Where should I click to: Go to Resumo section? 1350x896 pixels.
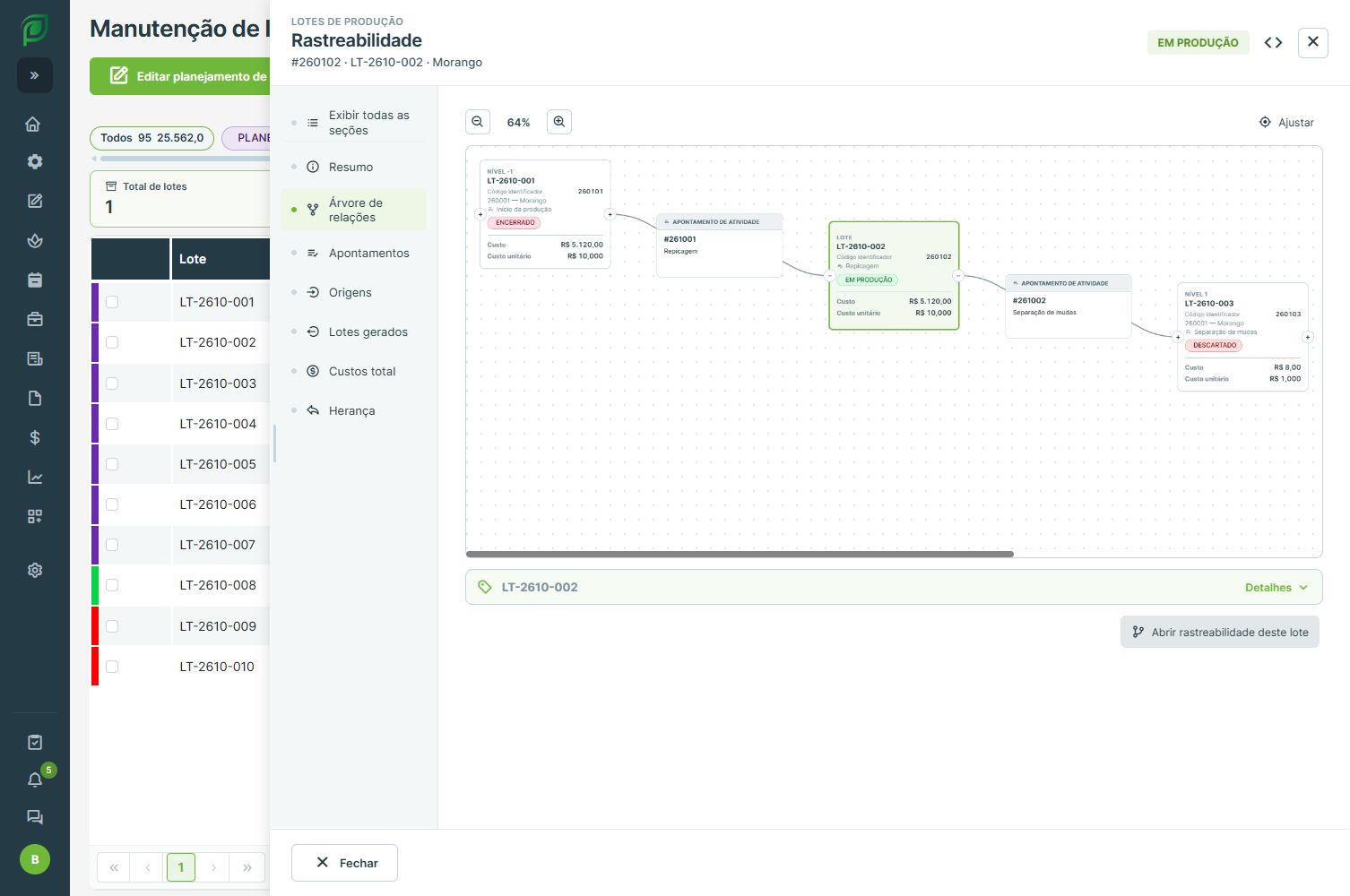click(354, 167)
